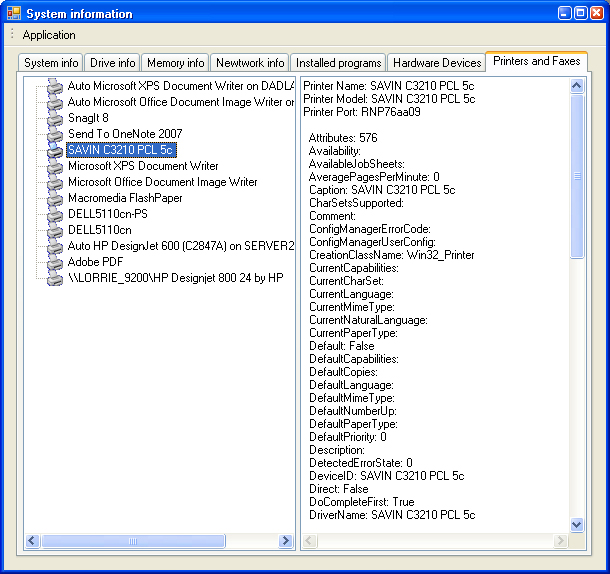Click the DefaultPriority: 0 line
The width and height of the screenshot is (610, 574).
click(x=347, y=437)
